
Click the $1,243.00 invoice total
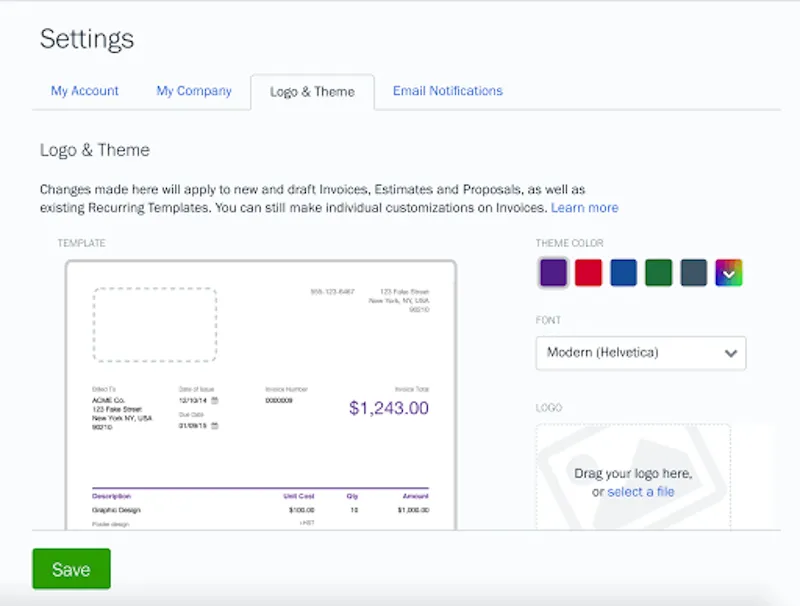[x=388, y=408]
